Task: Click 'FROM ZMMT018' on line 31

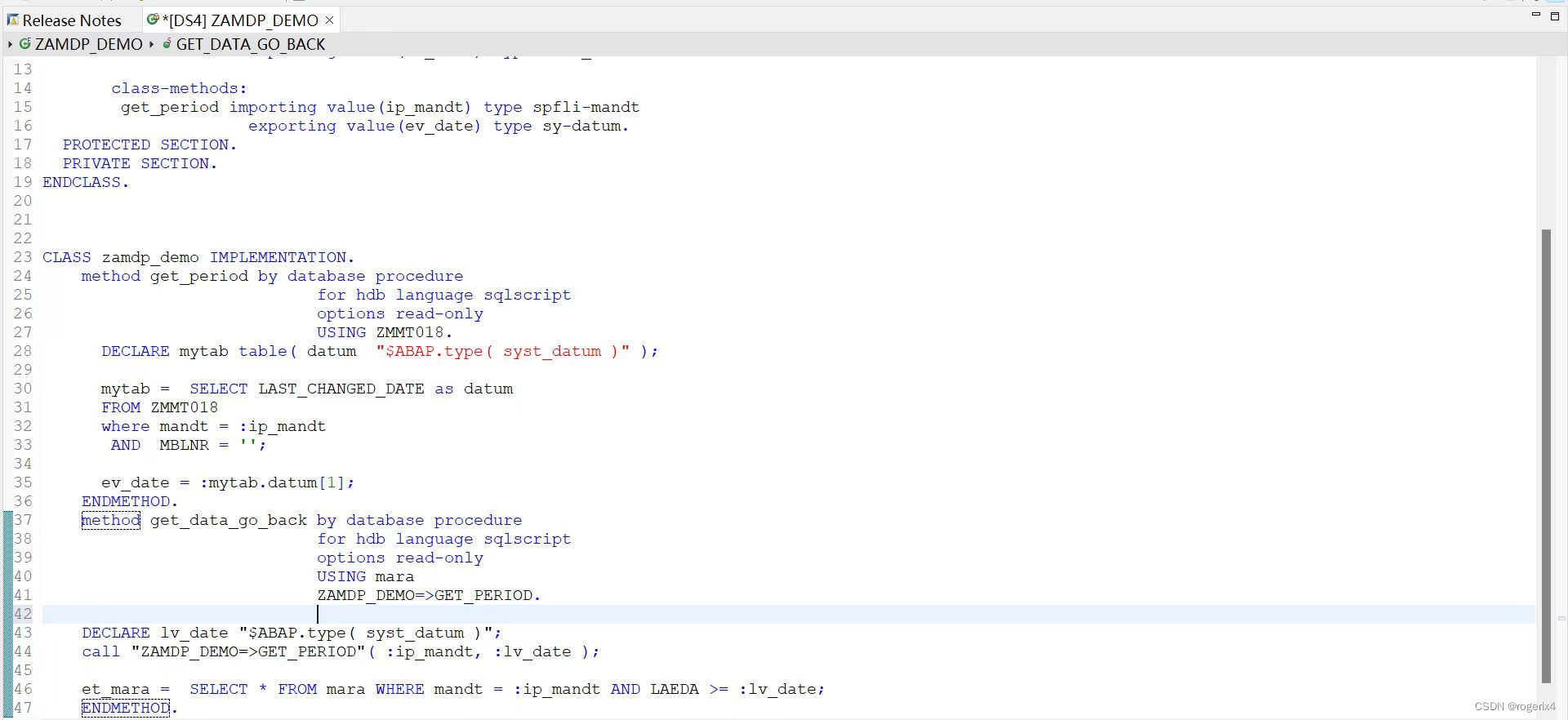Action: pos(159,407)
